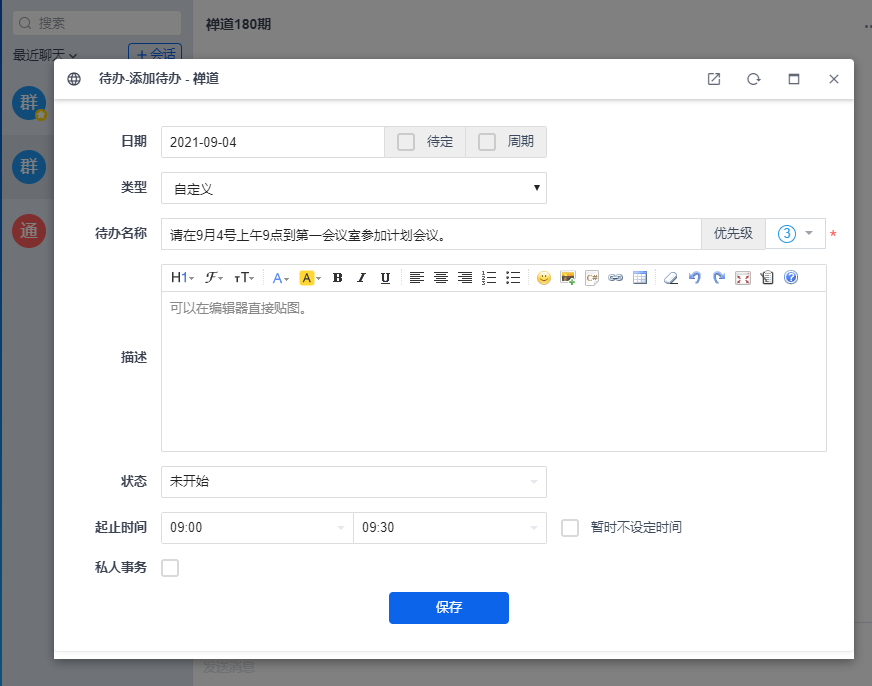Toggle the 私人事务 checkbox

point(170,568)
